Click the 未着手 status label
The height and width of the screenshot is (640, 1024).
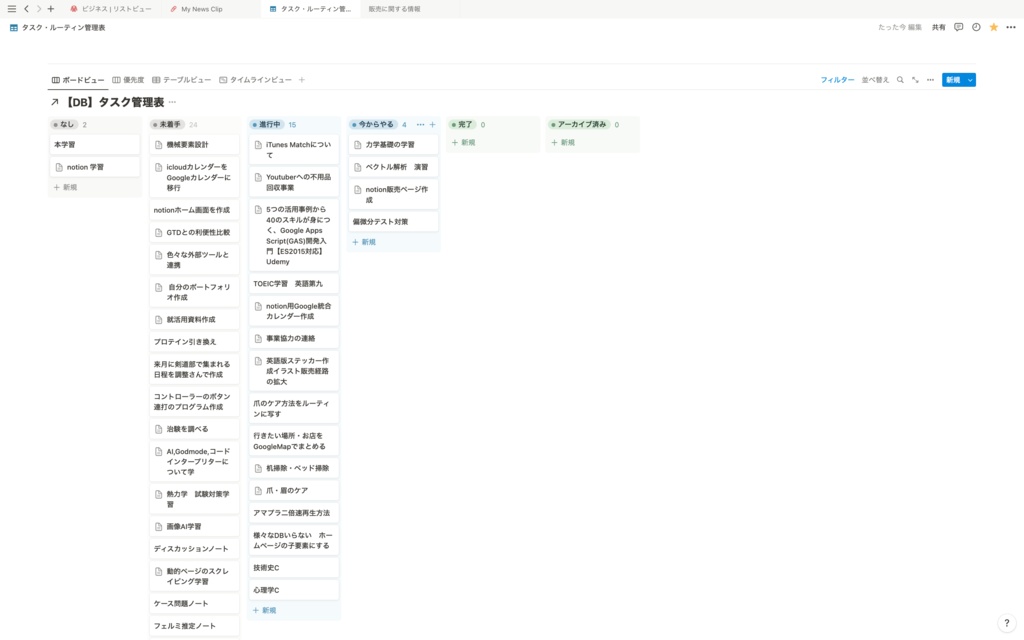(x=167, y=124)
